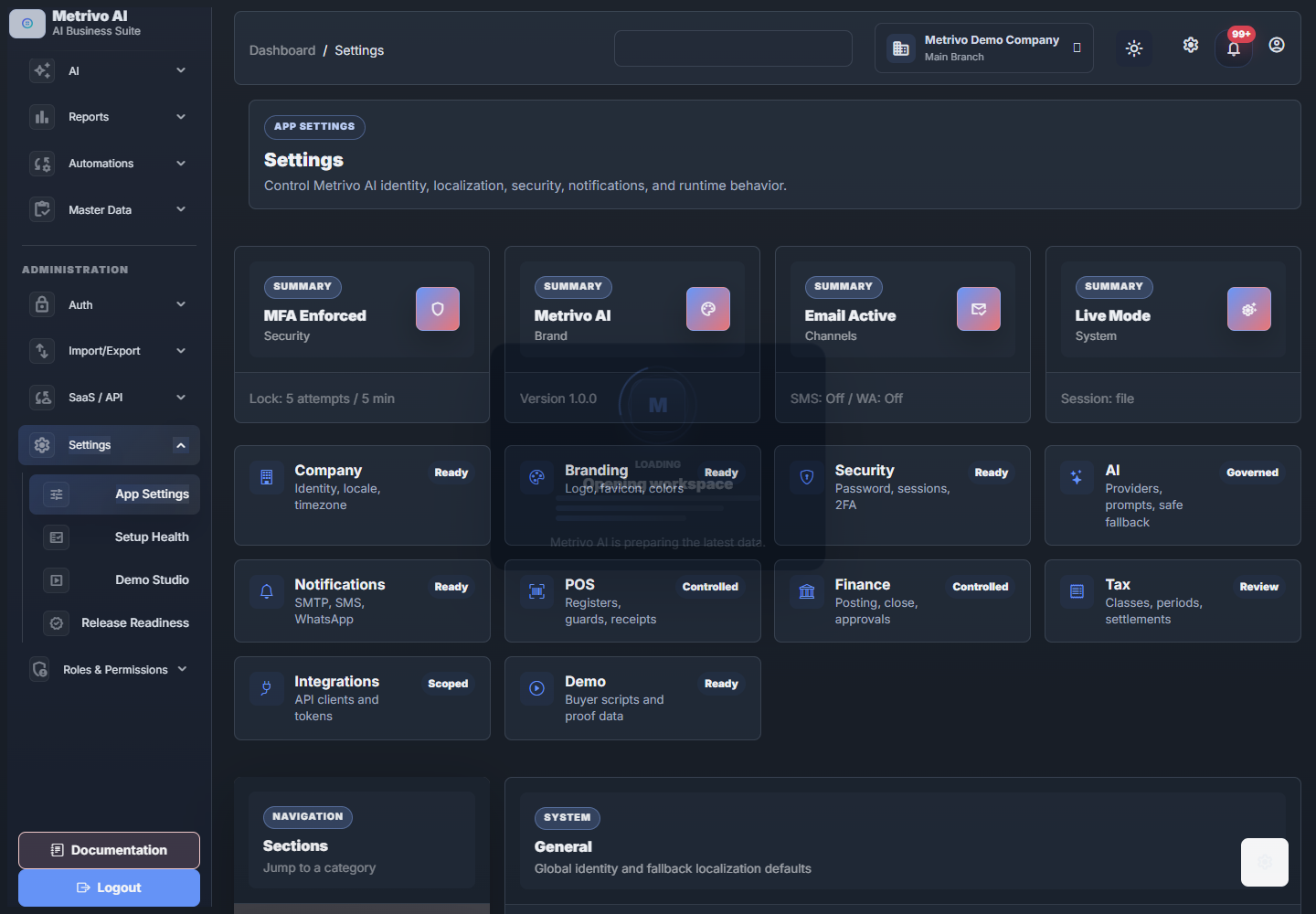
Task: Click the ADMINISTRATION sidebar heading
Action: 75,270
